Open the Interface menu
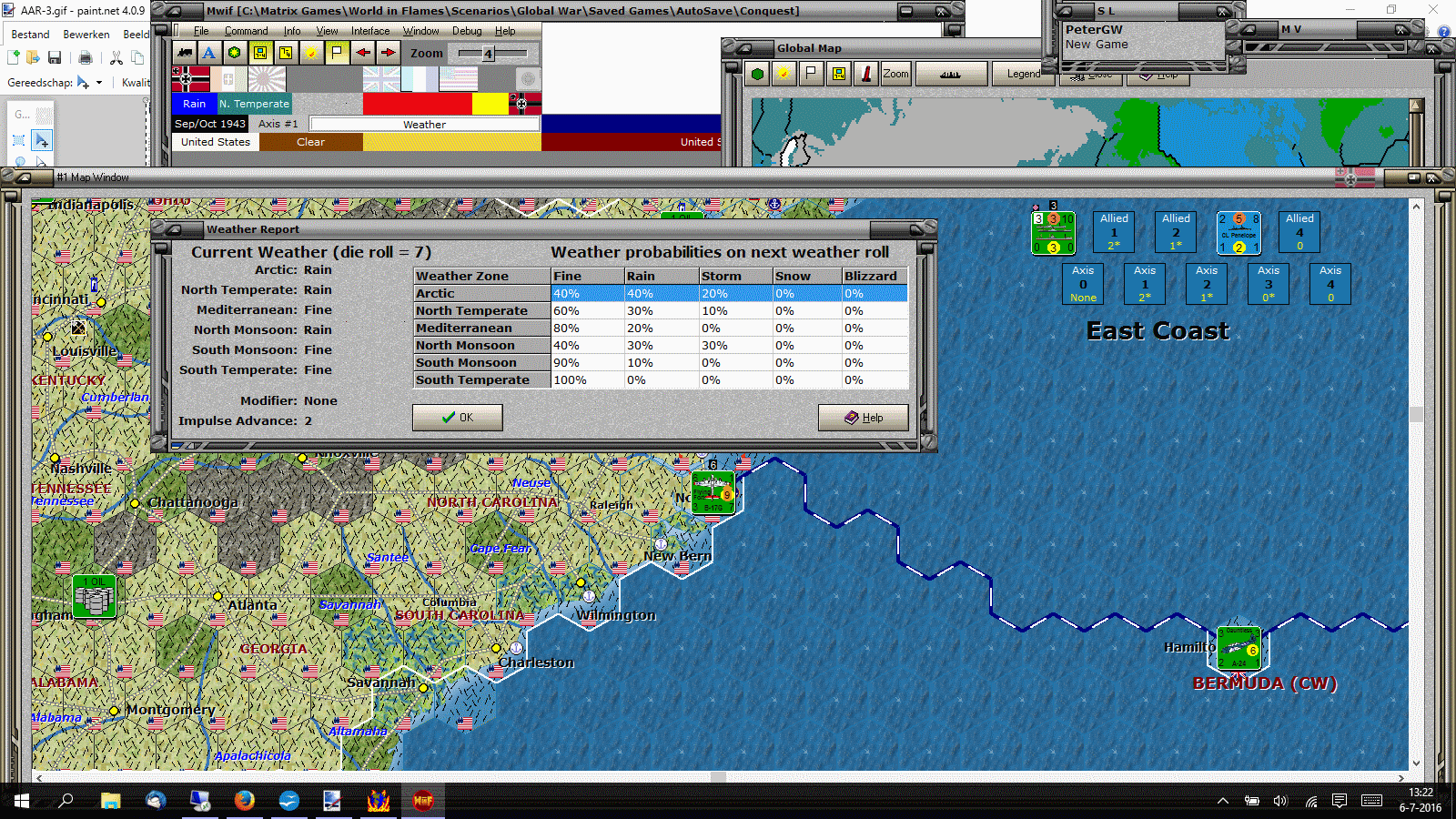1456x819 pixels. [x=370, y=31]
